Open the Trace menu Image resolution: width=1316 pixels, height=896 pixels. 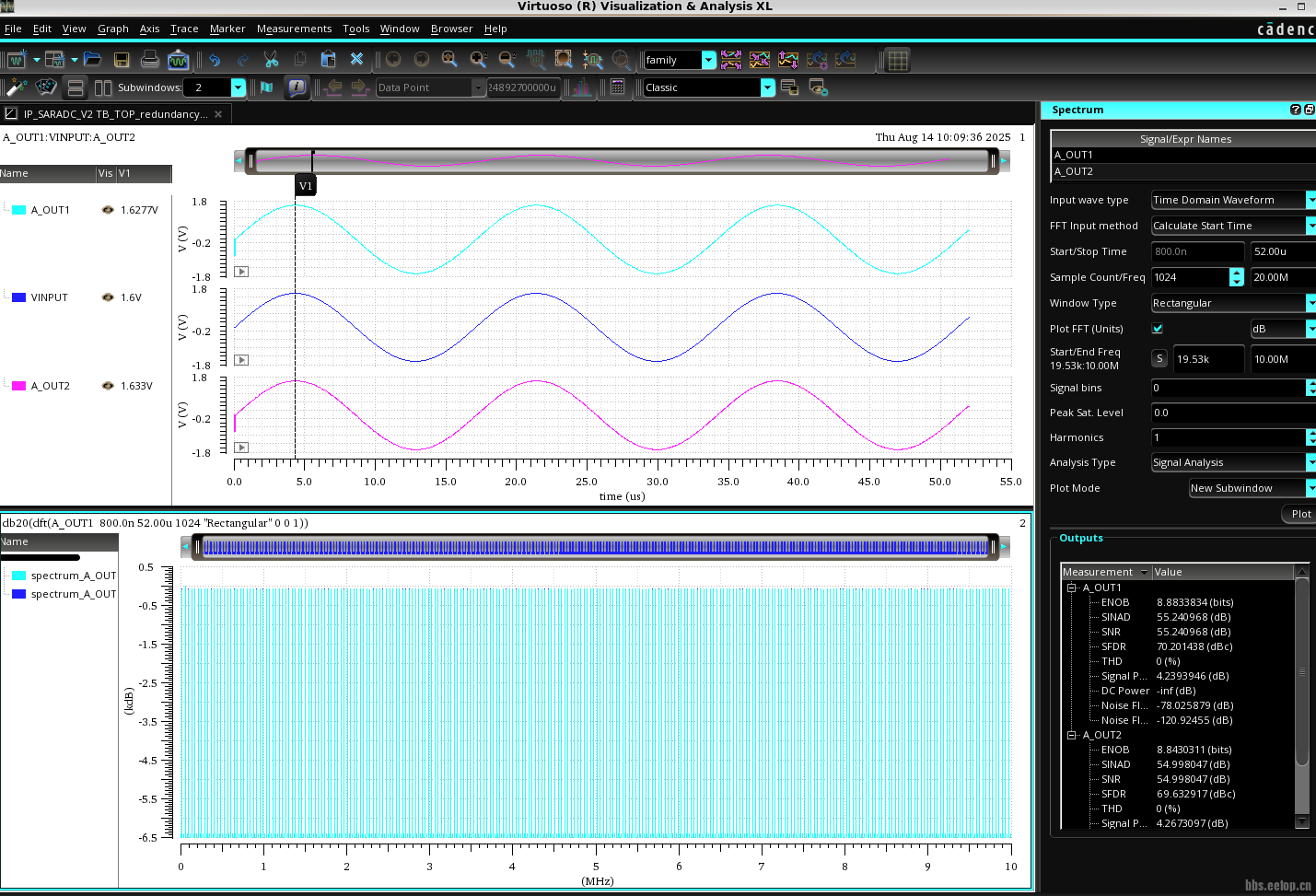[184, 29]
